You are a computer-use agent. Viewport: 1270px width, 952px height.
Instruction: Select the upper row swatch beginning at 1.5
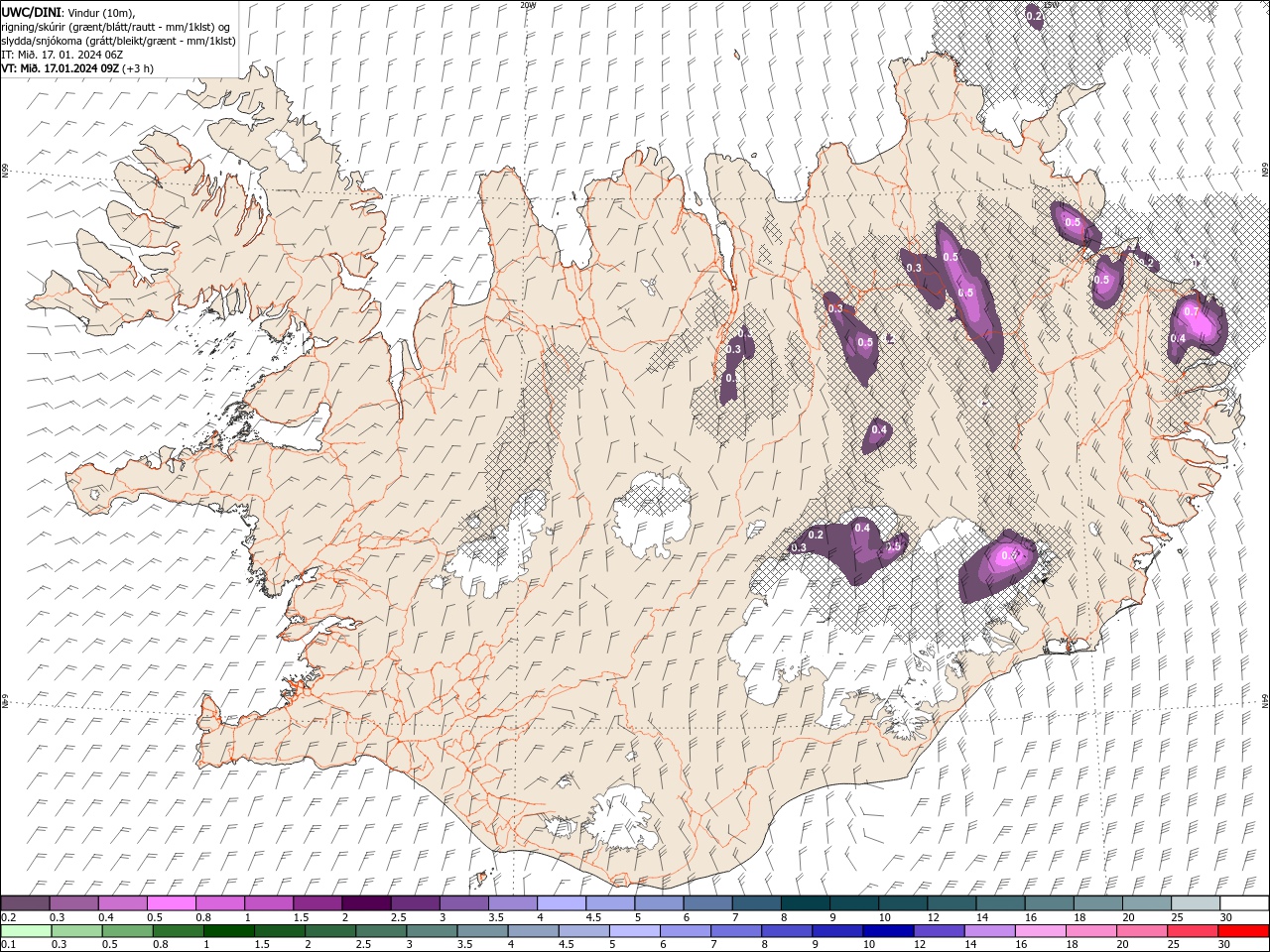(317, 903)
